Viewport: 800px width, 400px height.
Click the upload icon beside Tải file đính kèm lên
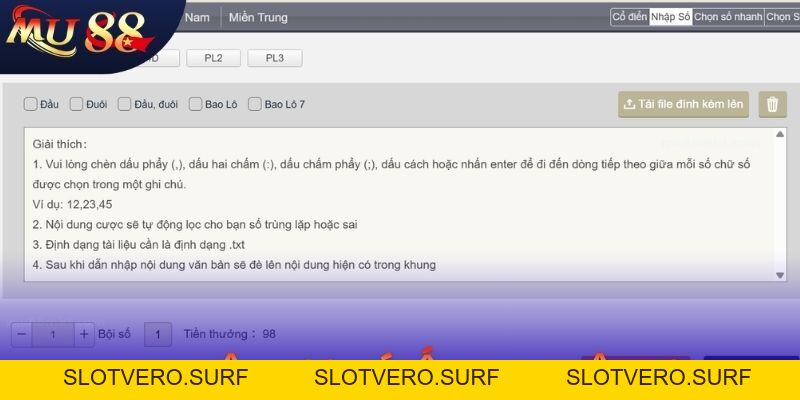click(630, 105)
